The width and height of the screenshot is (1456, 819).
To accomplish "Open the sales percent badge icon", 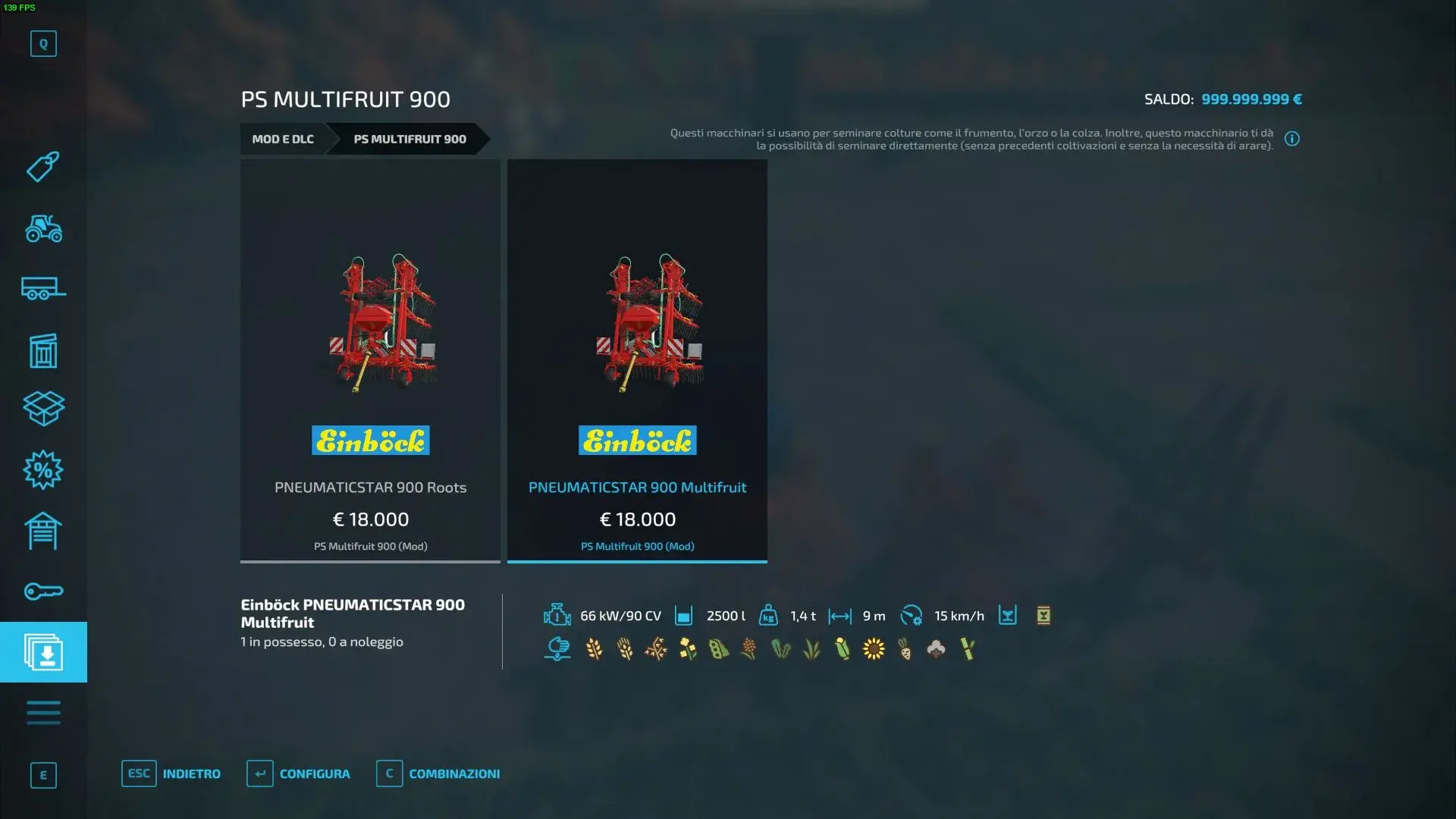I will 43,470.
